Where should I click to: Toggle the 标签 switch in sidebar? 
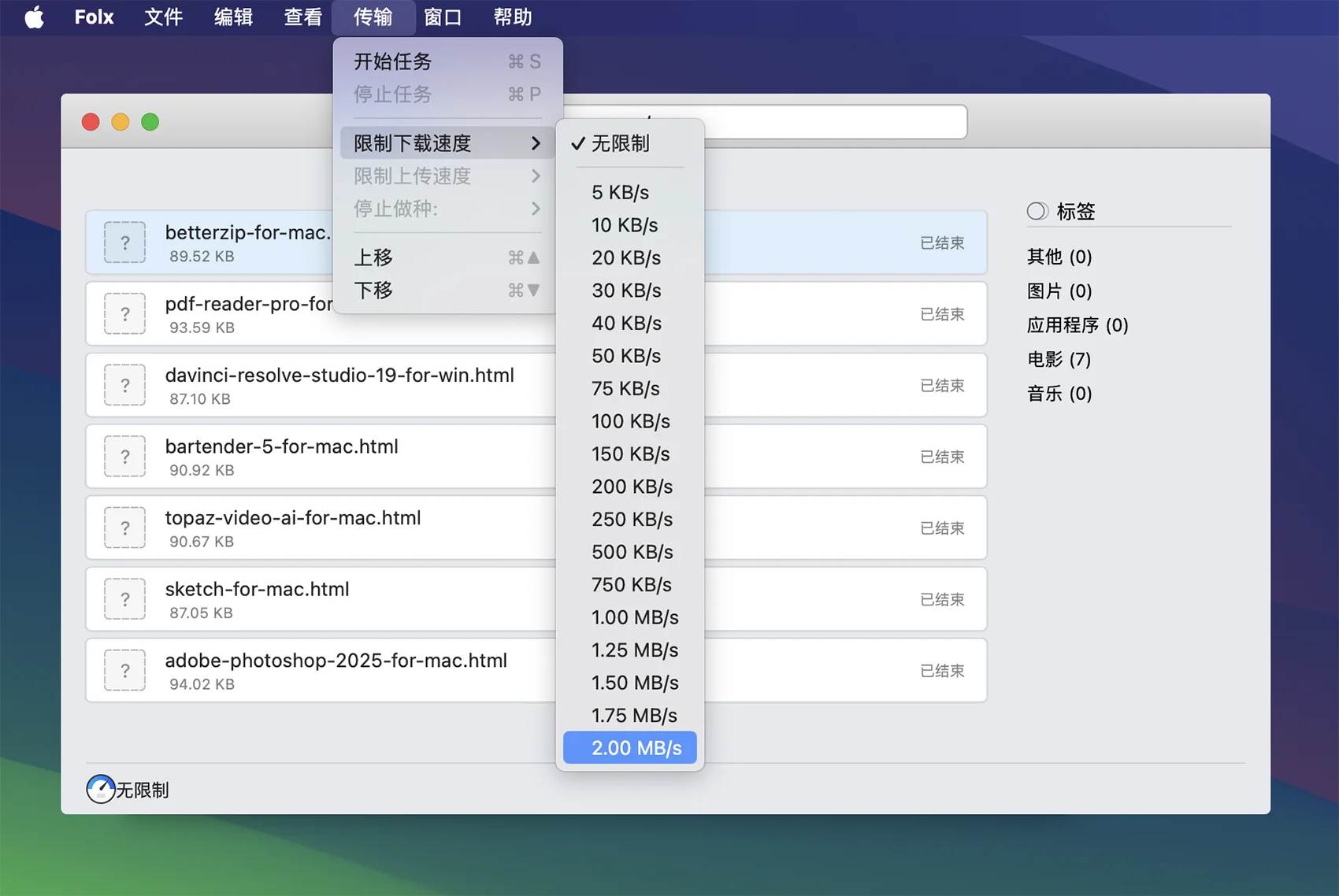[1037, 211]
